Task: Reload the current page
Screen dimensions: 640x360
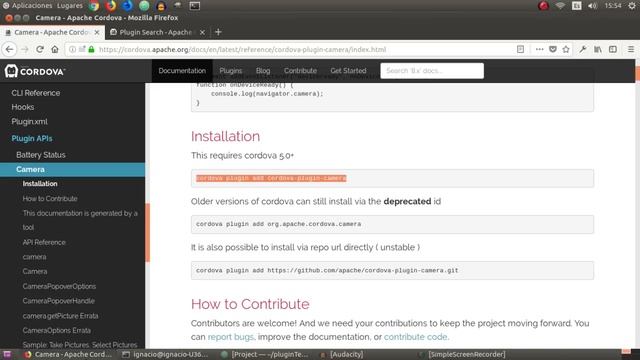Action: click(x=40, y=49)
